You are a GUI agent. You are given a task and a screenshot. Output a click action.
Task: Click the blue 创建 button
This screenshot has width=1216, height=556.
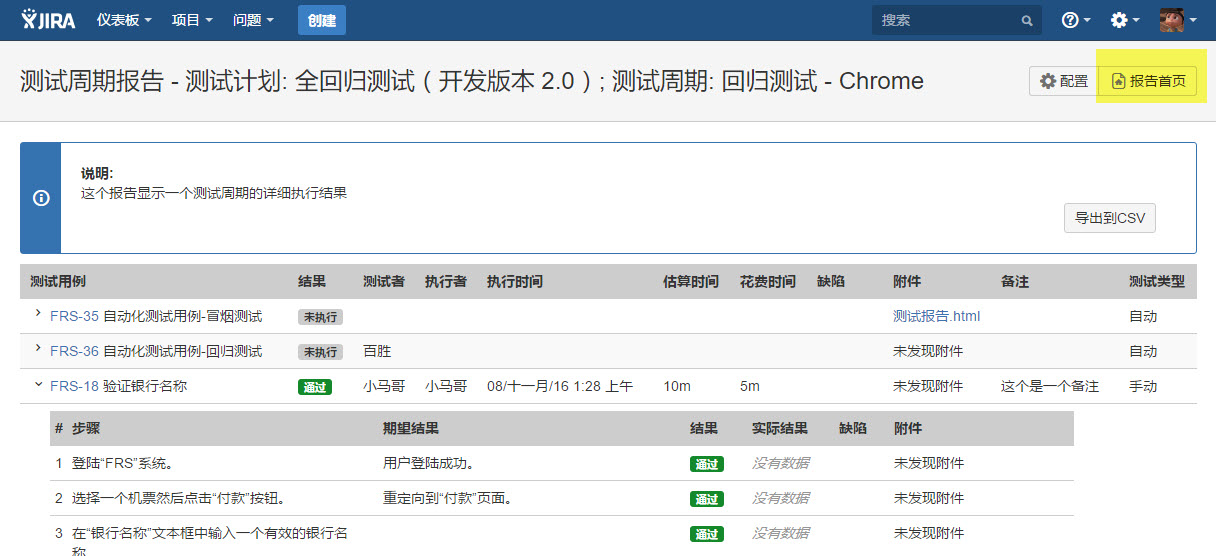point(321,20)
